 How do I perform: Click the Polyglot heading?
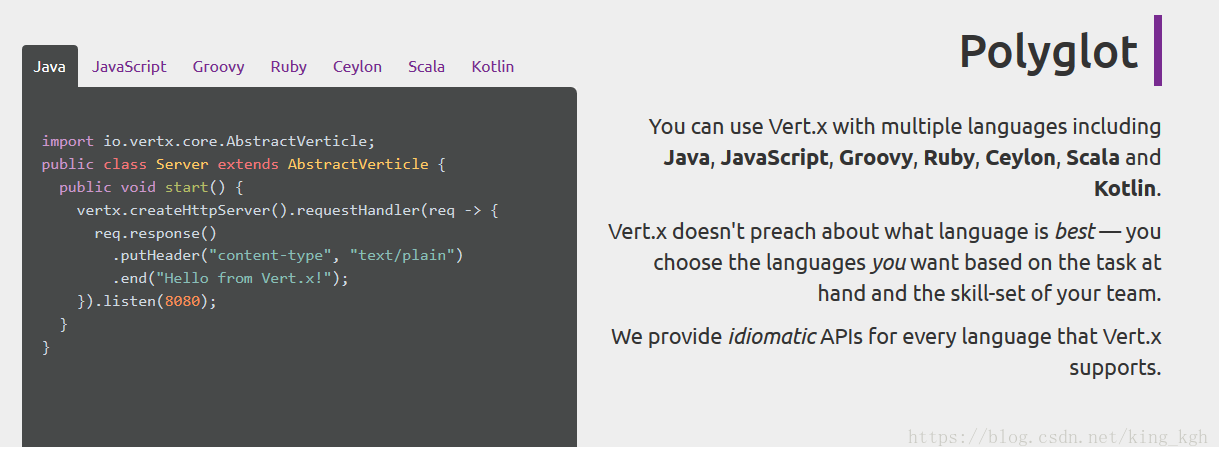[1048, 51]
